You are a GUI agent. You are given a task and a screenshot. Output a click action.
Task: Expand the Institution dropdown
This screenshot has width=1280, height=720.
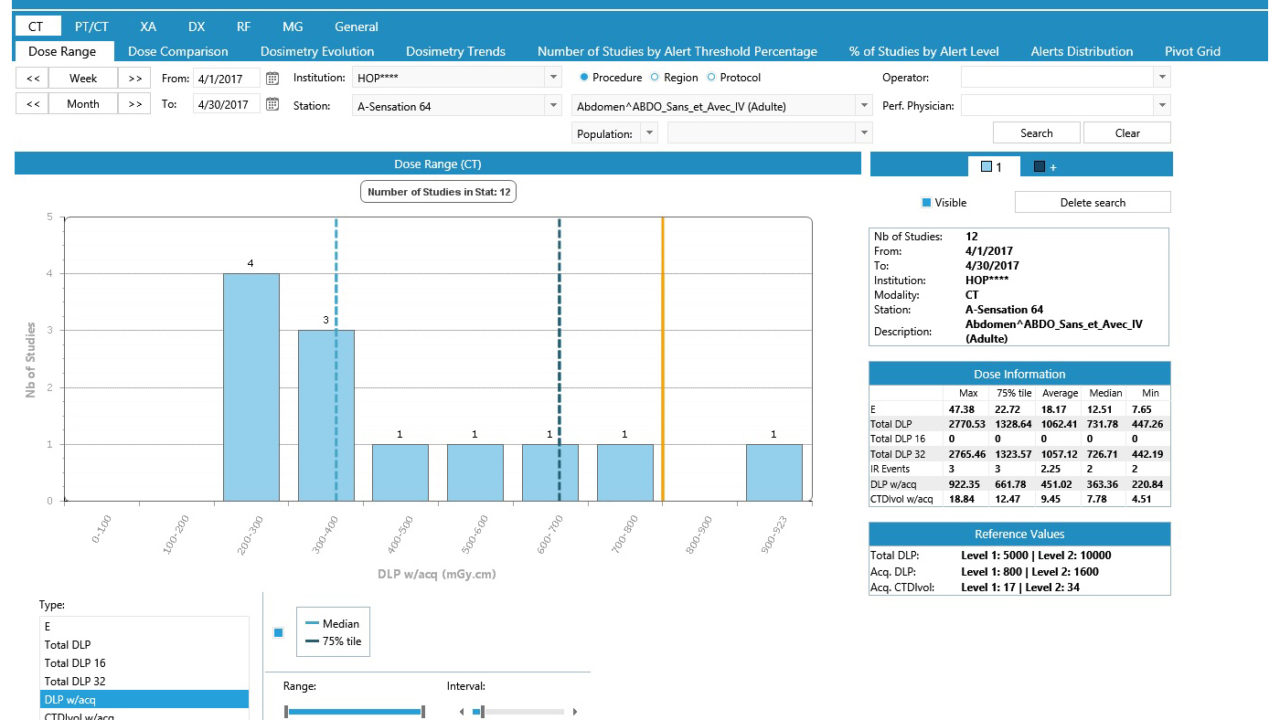coord(554,78)
